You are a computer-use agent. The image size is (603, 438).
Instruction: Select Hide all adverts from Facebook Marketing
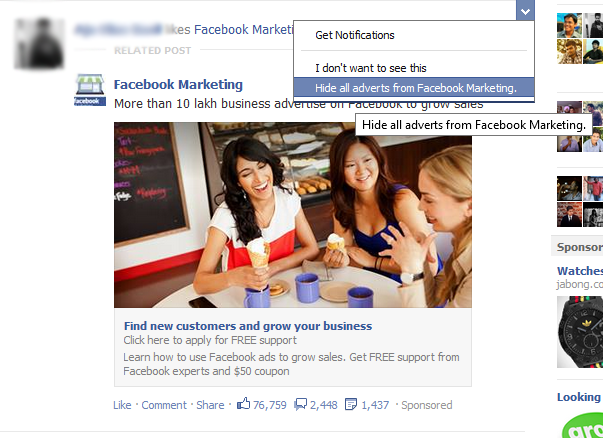click(x=414, y=88)
